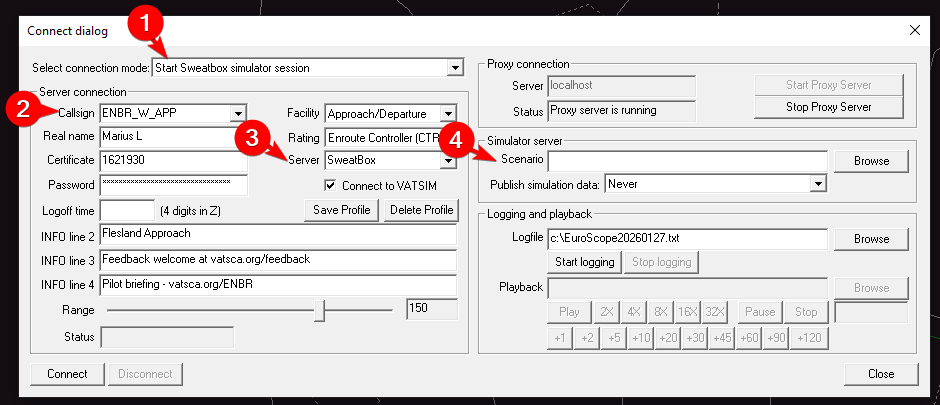Toggle the Connect to VATSIM checkbox
This screenshot has height=405, width=940.
click(331, 185)
